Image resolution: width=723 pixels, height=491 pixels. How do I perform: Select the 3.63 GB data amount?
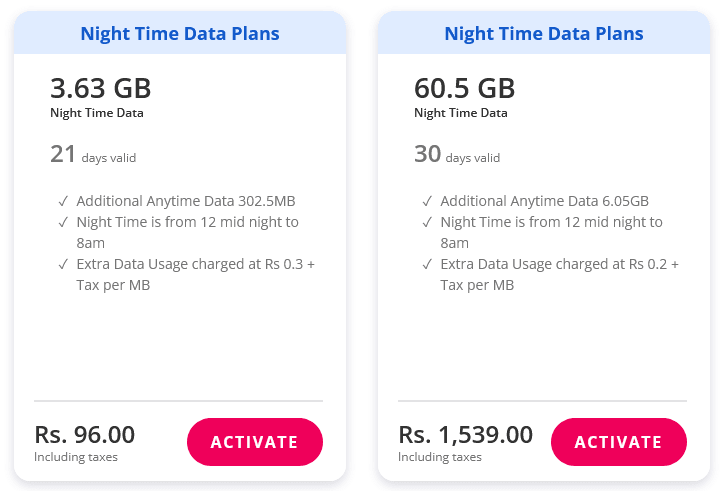point(100,88)
